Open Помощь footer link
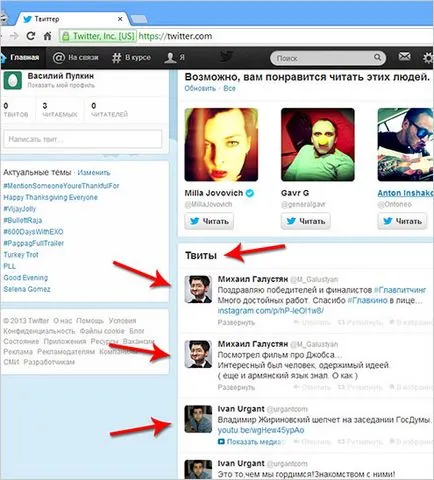434x480 pixels. (x=90, y=321)
